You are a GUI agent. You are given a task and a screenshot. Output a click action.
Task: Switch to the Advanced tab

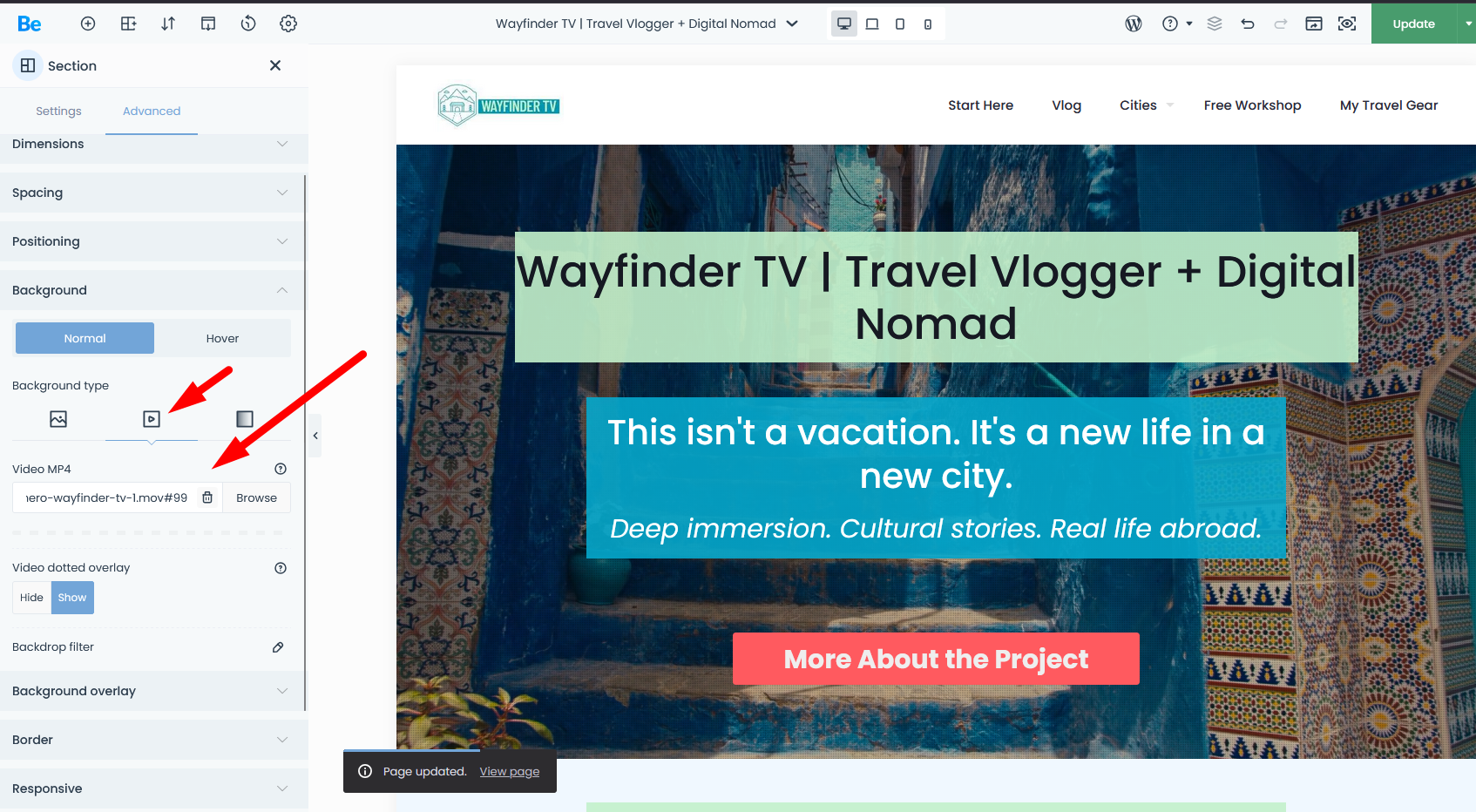pyautogui.click(x=152, y=111)
